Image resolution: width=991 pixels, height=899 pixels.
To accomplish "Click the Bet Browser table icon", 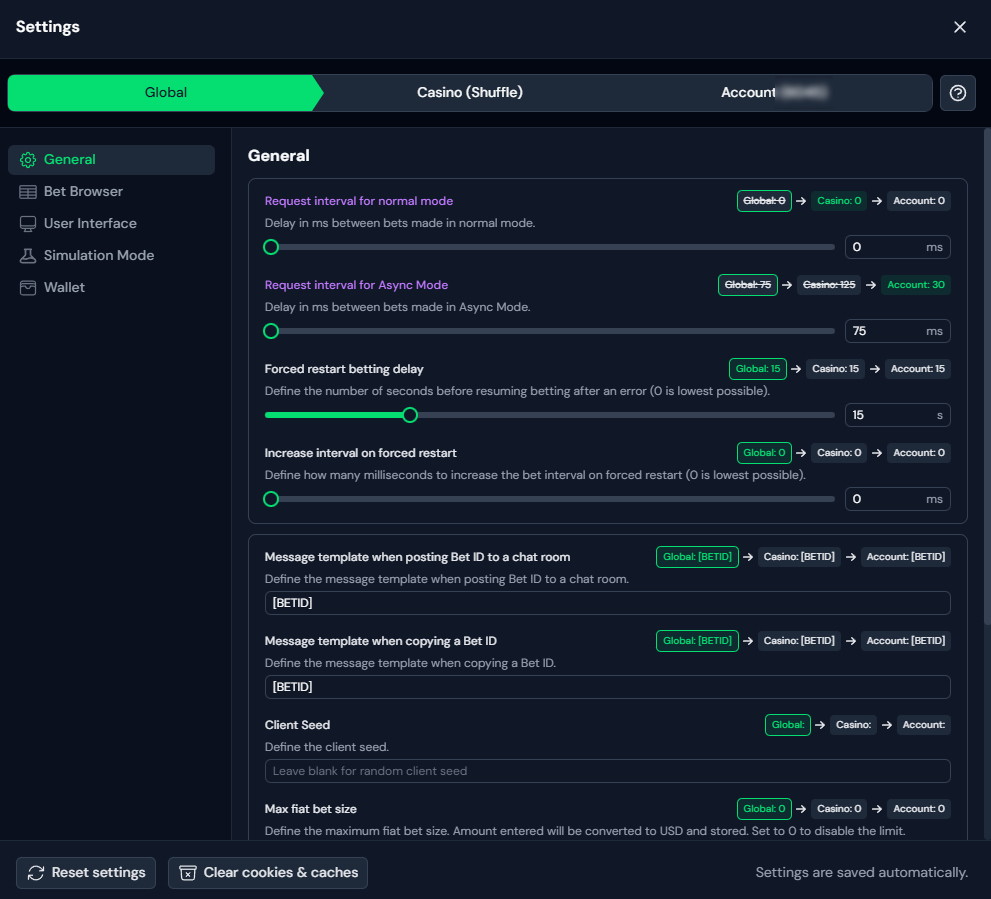I will point(28,192).
